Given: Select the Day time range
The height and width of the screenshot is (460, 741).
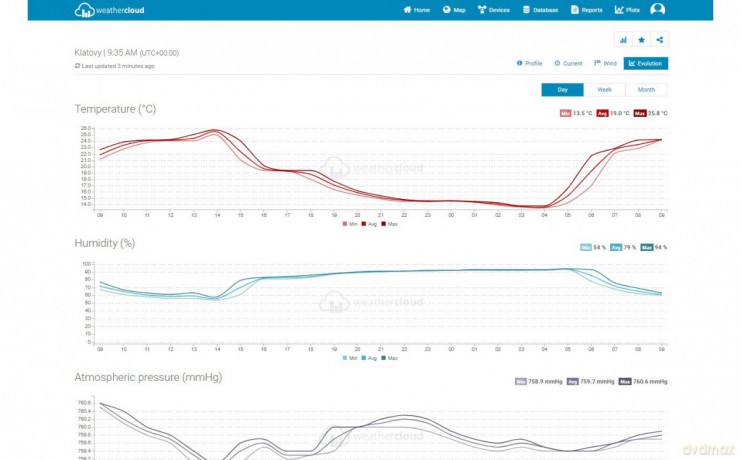Looking at the screenshot, I should 562,90.
